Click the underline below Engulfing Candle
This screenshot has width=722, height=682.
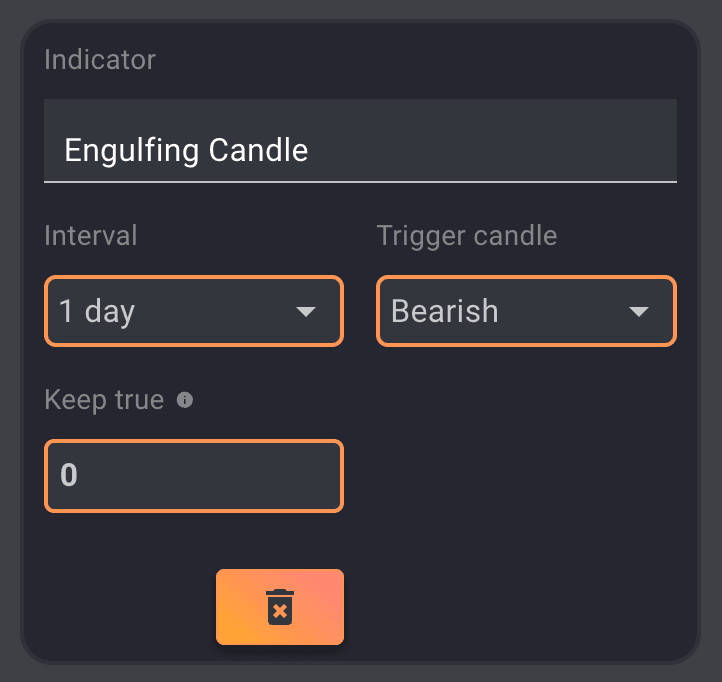(360, 182)
